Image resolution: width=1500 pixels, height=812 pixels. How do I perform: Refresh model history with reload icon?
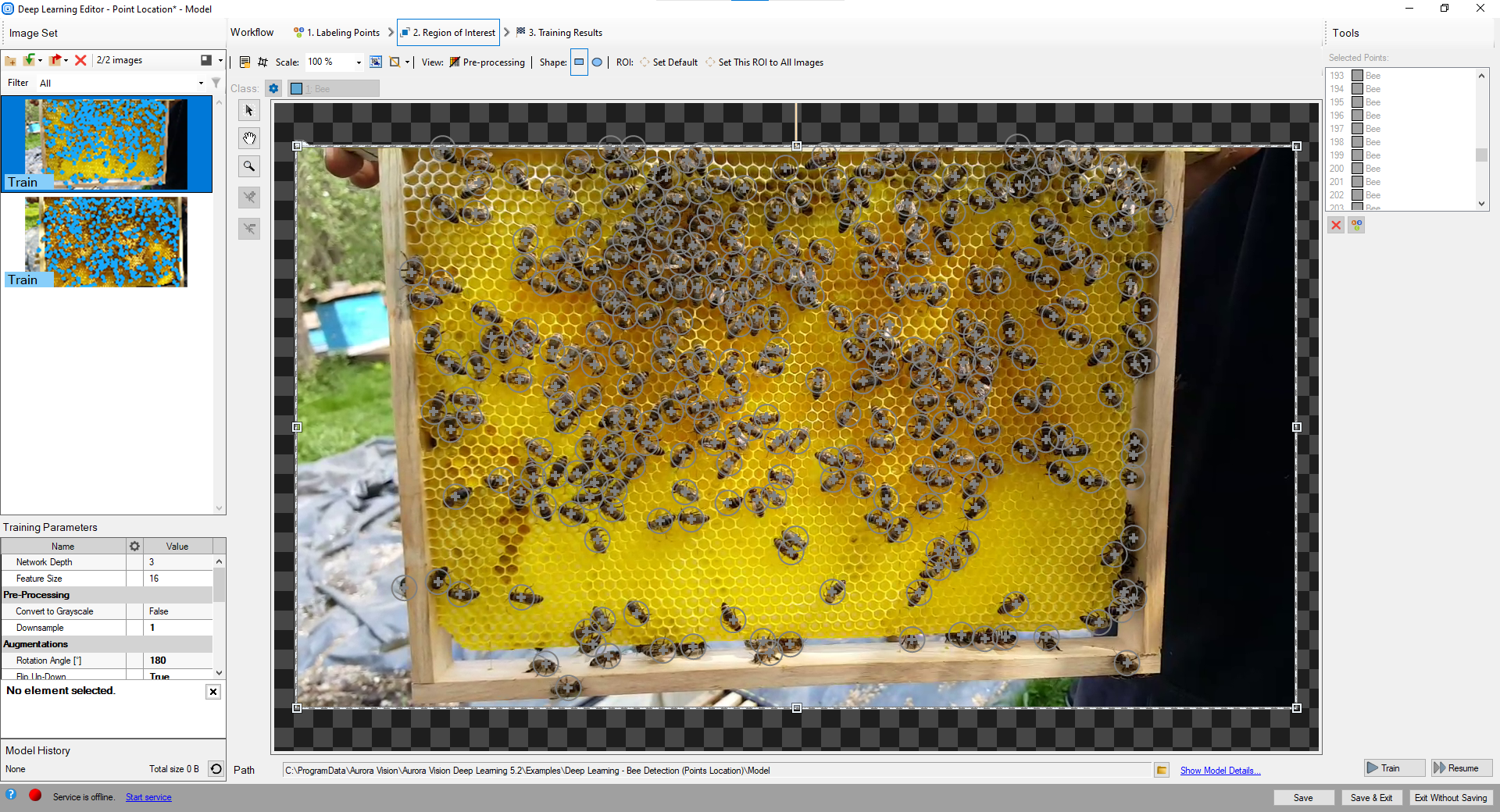(216, 769)
